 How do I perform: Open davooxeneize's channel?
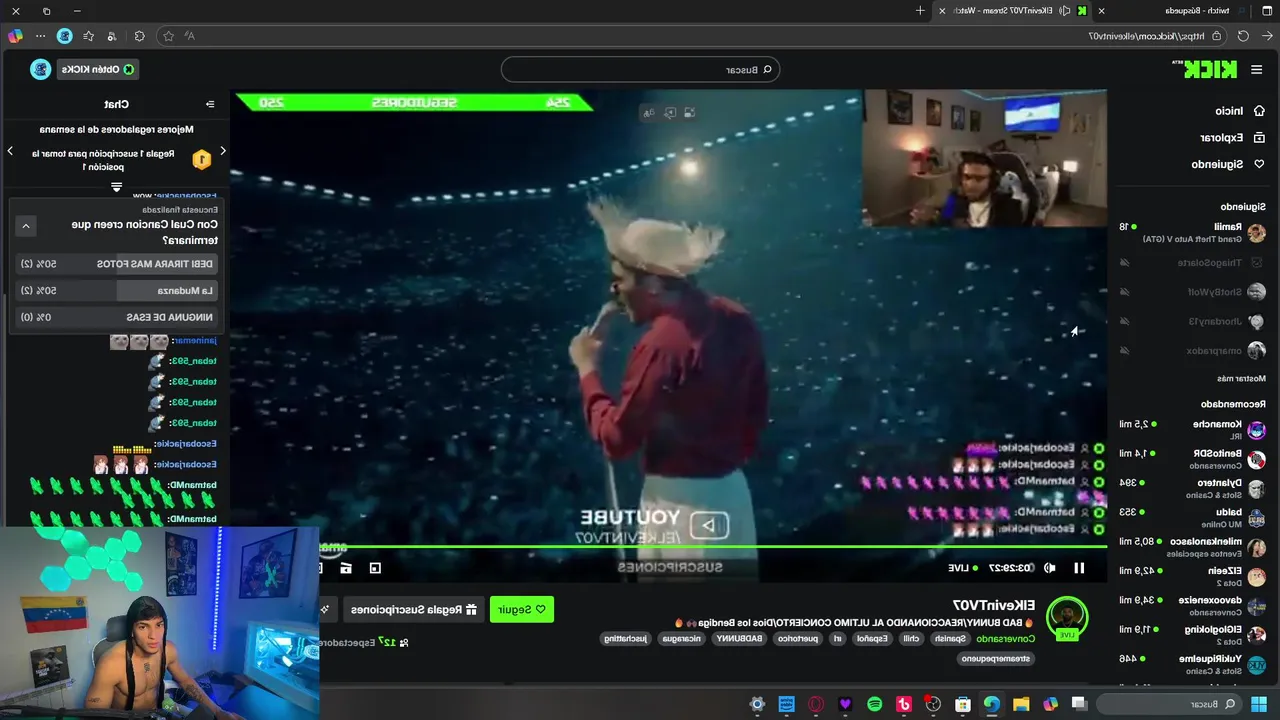tap(1193, 605)
